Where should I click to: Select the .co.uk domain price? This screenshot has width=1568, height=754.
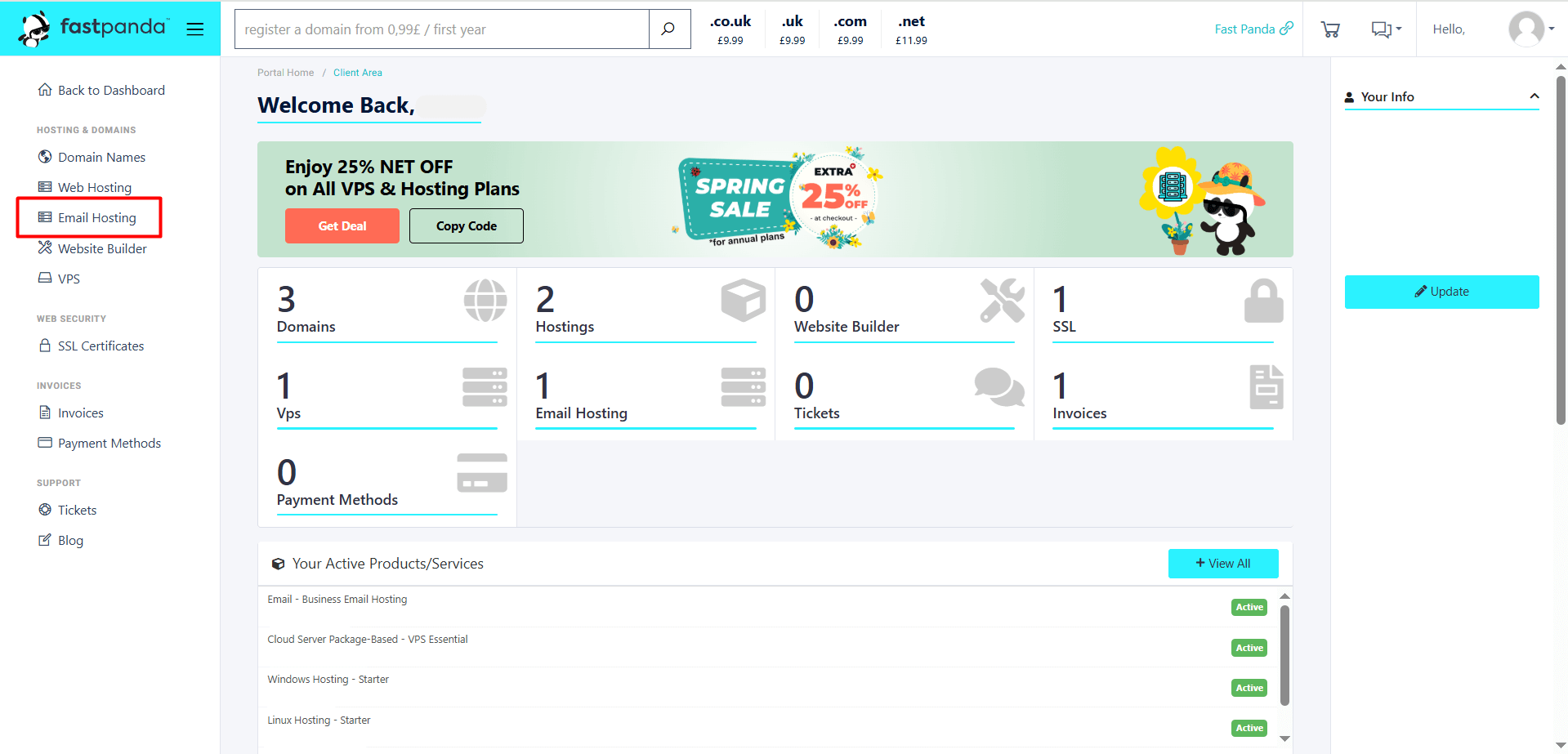(x=730, y=29)
